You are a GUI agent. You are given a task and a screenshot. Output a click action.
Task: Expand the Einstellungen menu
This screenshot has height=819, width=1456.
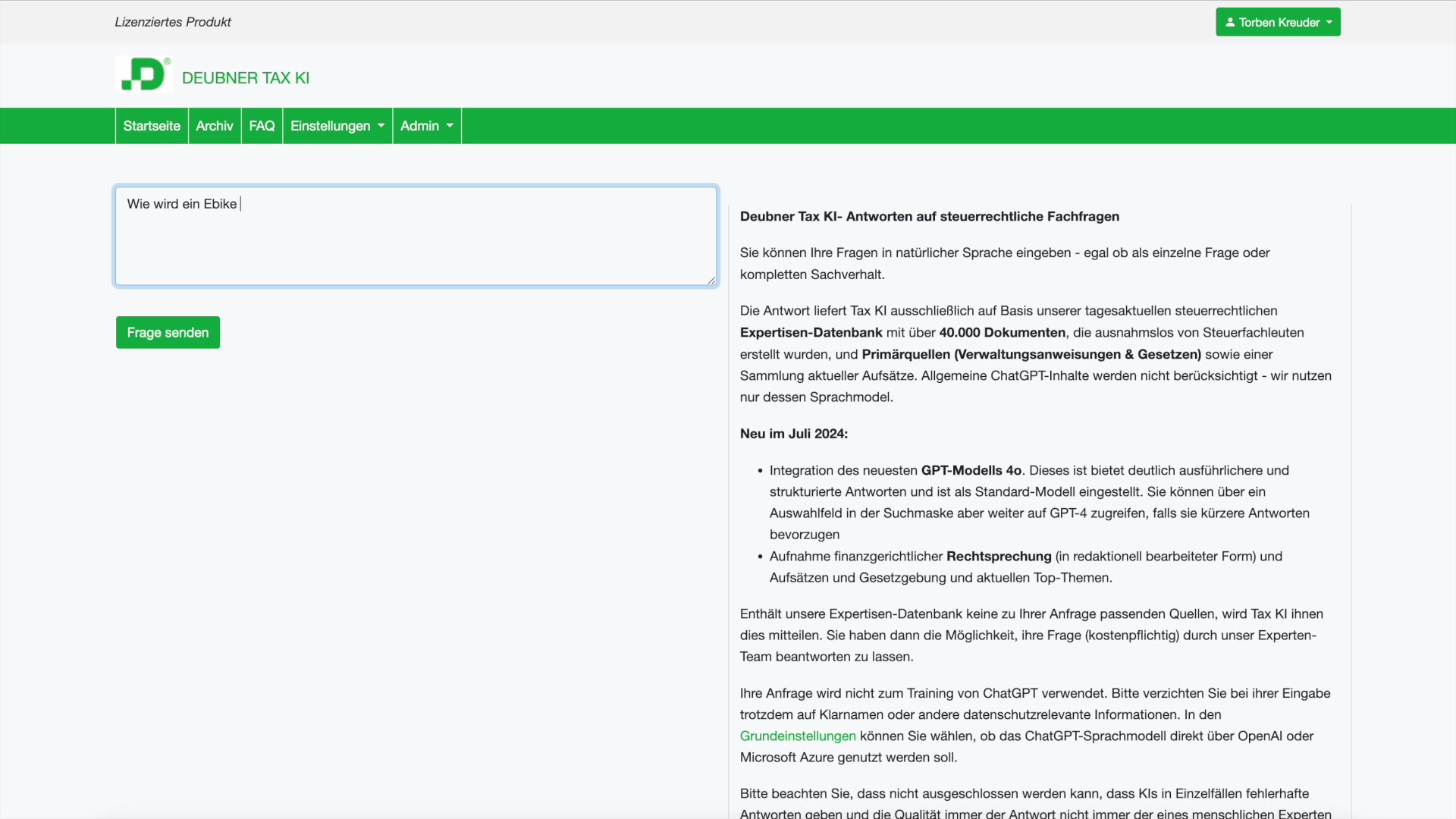[331, 126]
